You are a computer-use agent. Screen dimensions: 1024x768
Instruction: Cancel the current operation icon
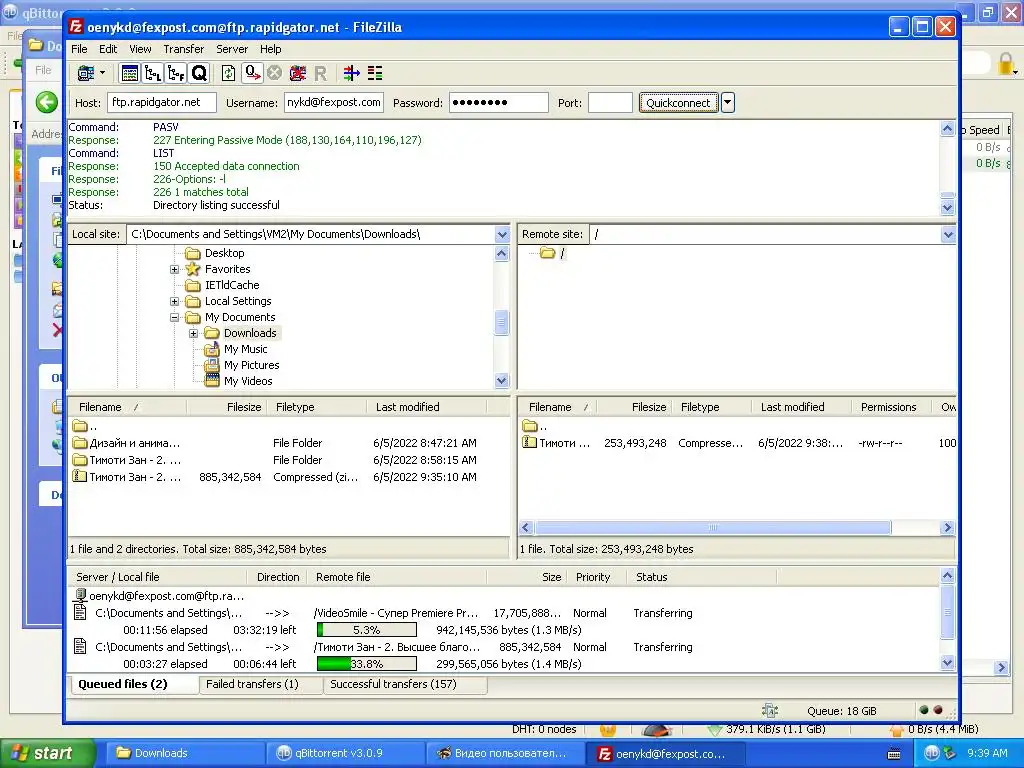(274, 73)
